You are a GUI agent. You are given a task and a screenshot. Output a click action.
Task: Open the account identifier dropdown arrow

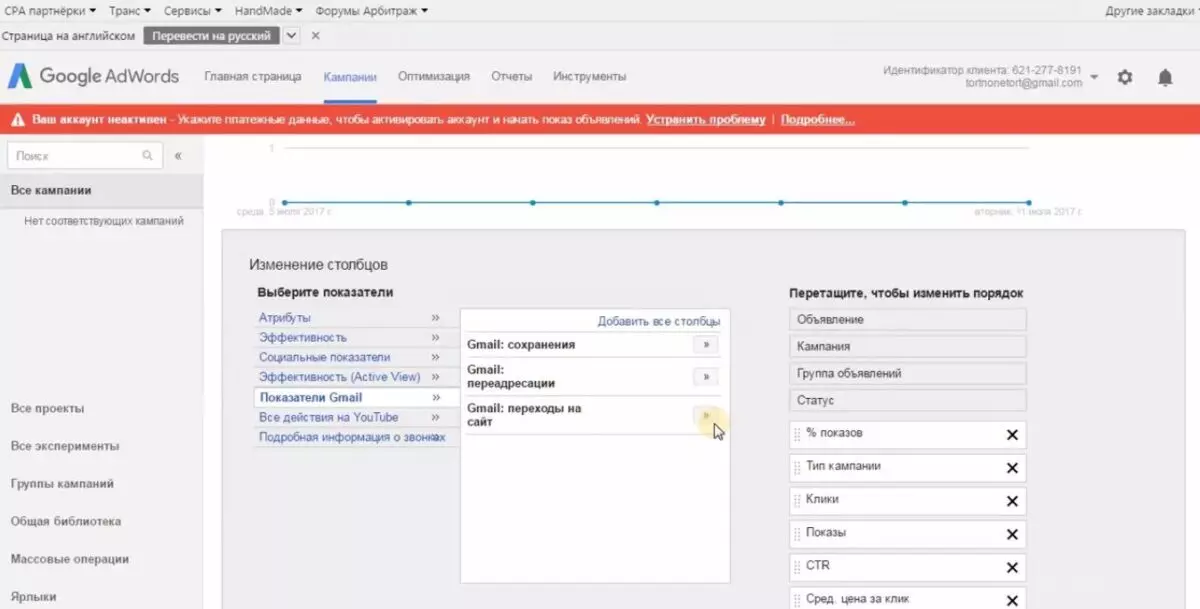click(1094, 77)
